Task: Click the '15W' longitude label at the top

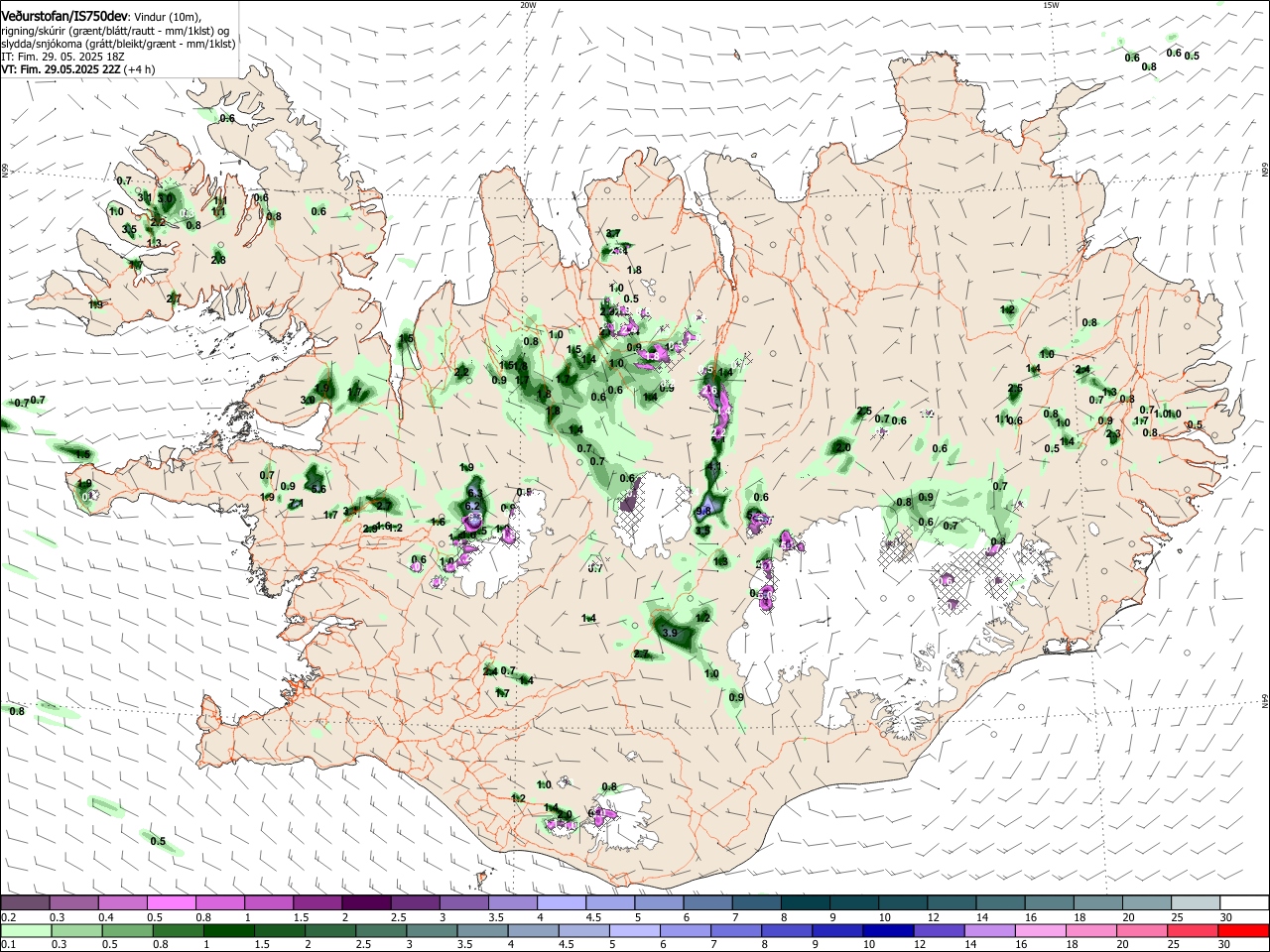Action: pos(1050,5)
